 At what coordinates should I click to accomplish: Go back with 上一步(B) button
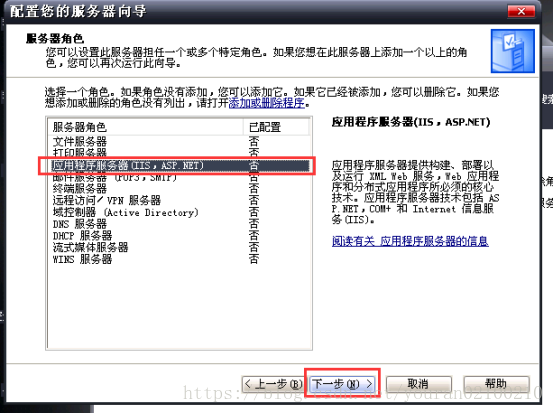point(273,384)
